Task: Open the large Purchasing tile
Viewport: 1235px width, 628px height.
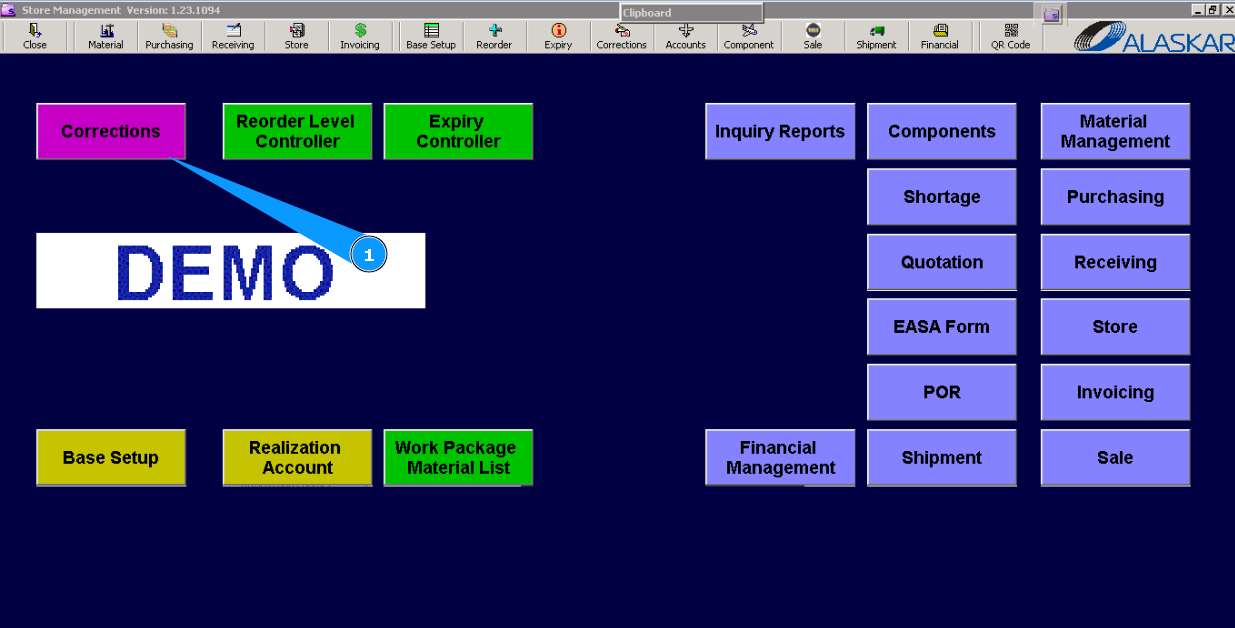Action: pyautogui.click(x=1115, y=197)
